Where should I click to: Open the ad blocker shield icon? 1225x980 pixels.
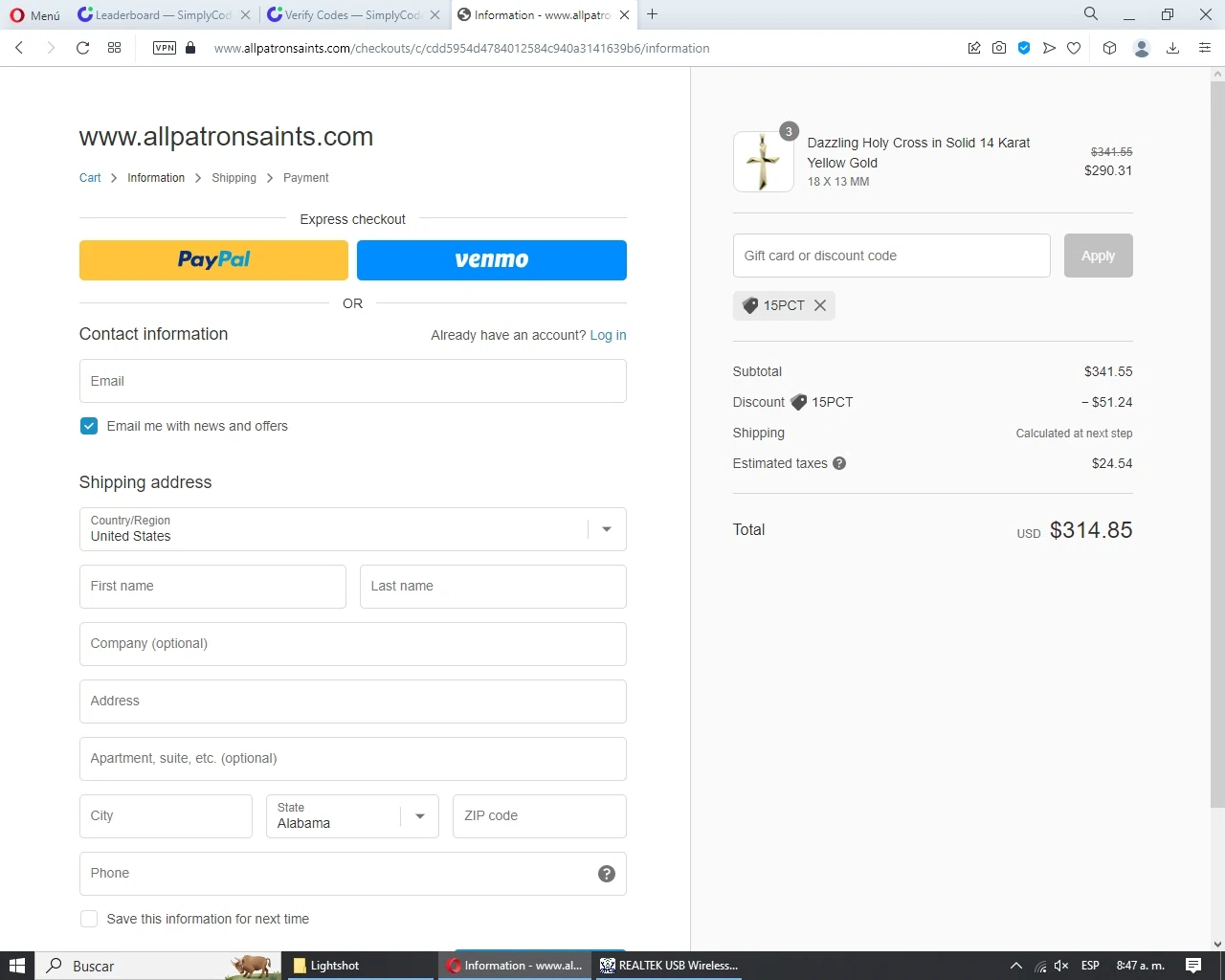(x=1024, y=48)
